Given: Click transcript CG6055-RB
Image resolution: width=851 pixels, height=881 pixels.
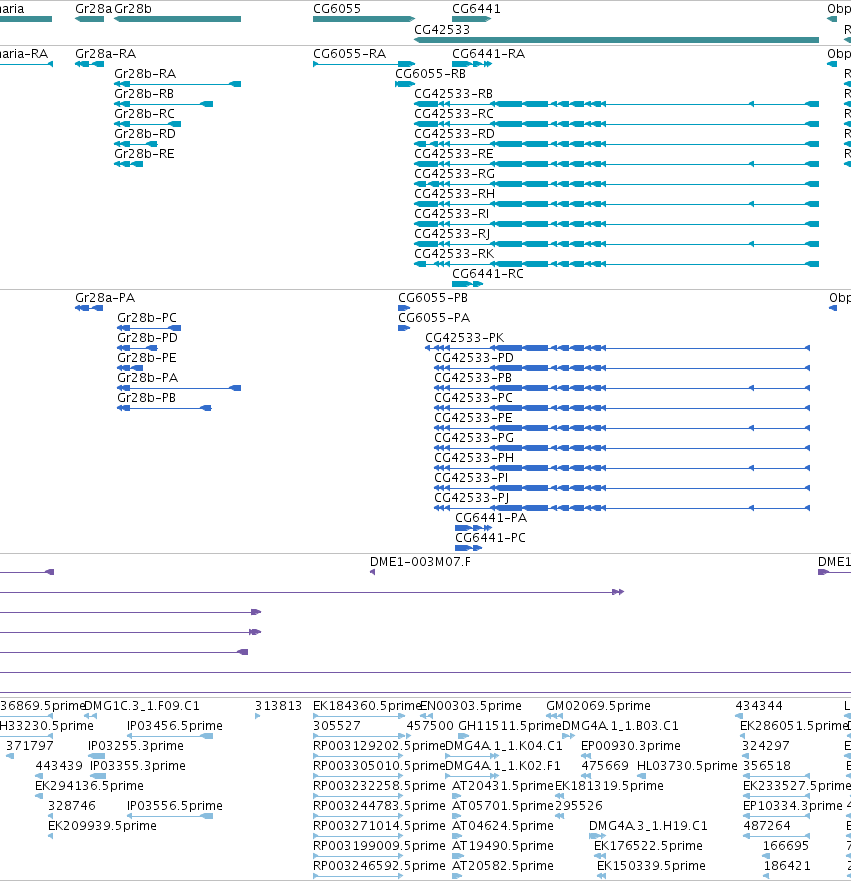Looking at the screenshot, I should tap(405, 84).
